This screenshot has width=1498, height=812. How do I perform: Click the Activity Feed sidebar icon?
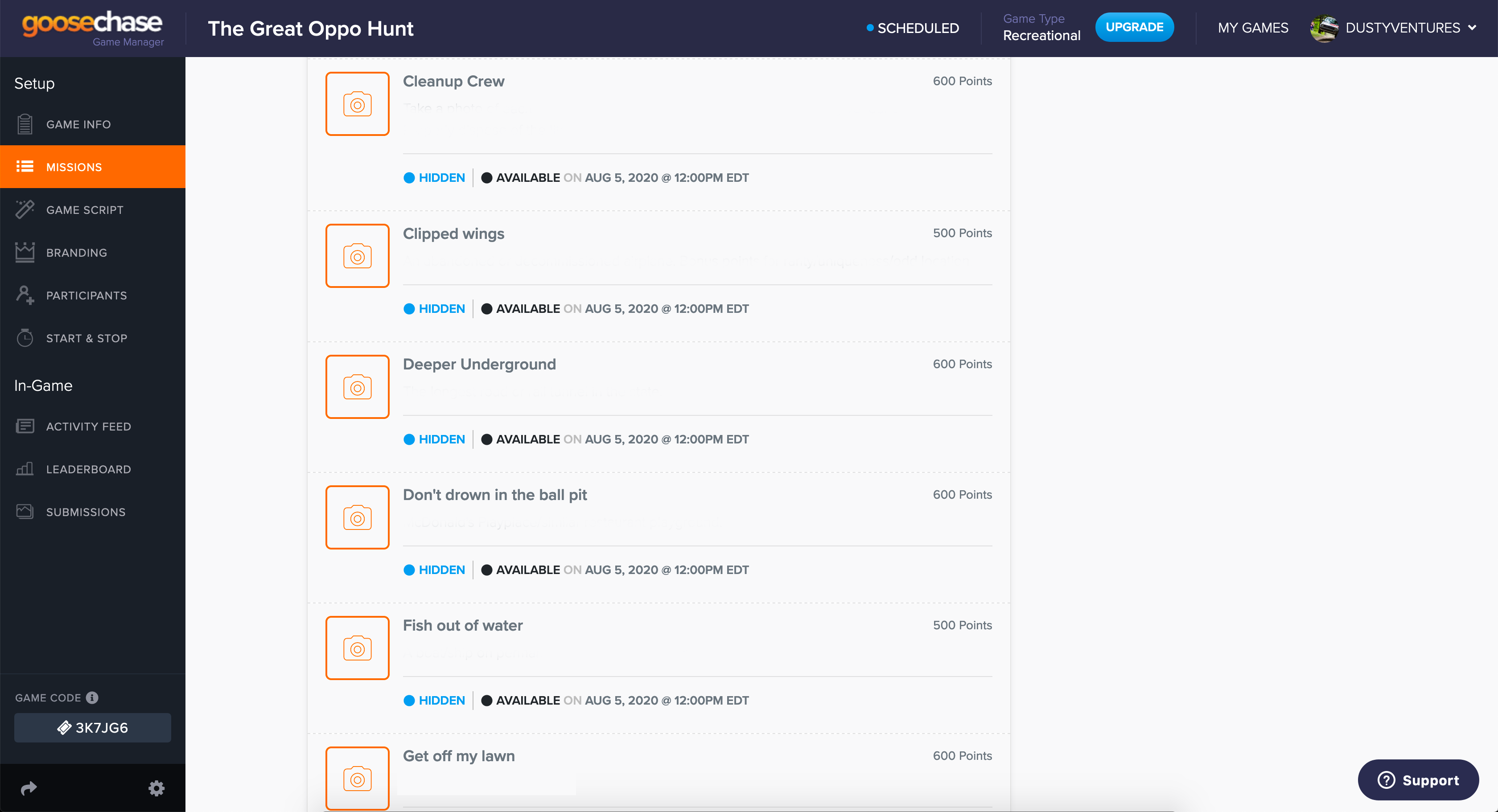pyautogui.click(x=24, y=426)
